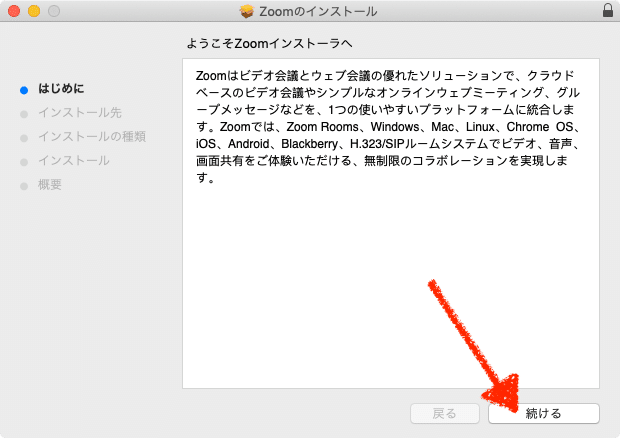The image size is (620, 438).
Task: Close the installer with red button
Action: point(14,11)
